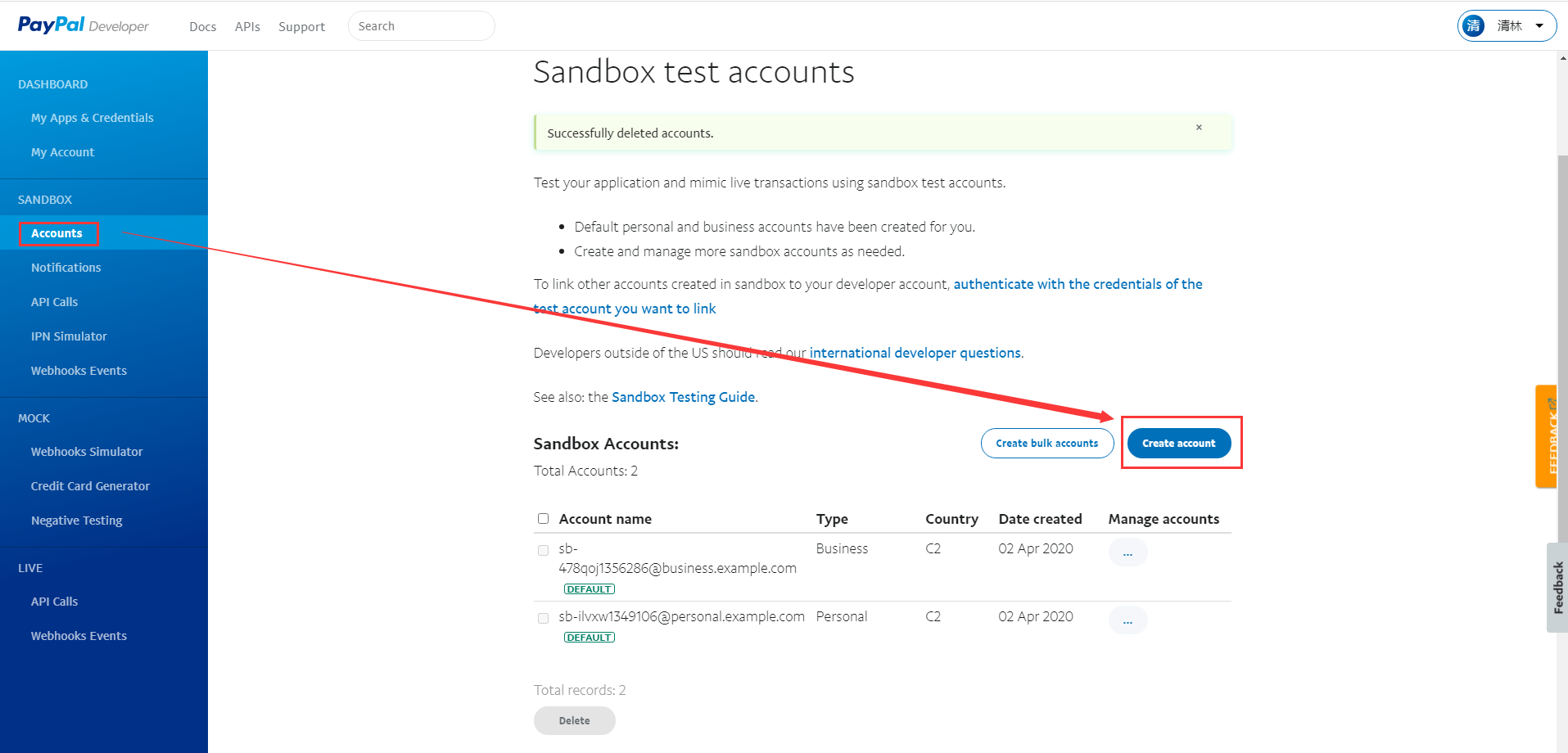This screenshot has height=753, width=1568.
Task: Click the SANDBOX sidebar section header
Action: (45, 200)
